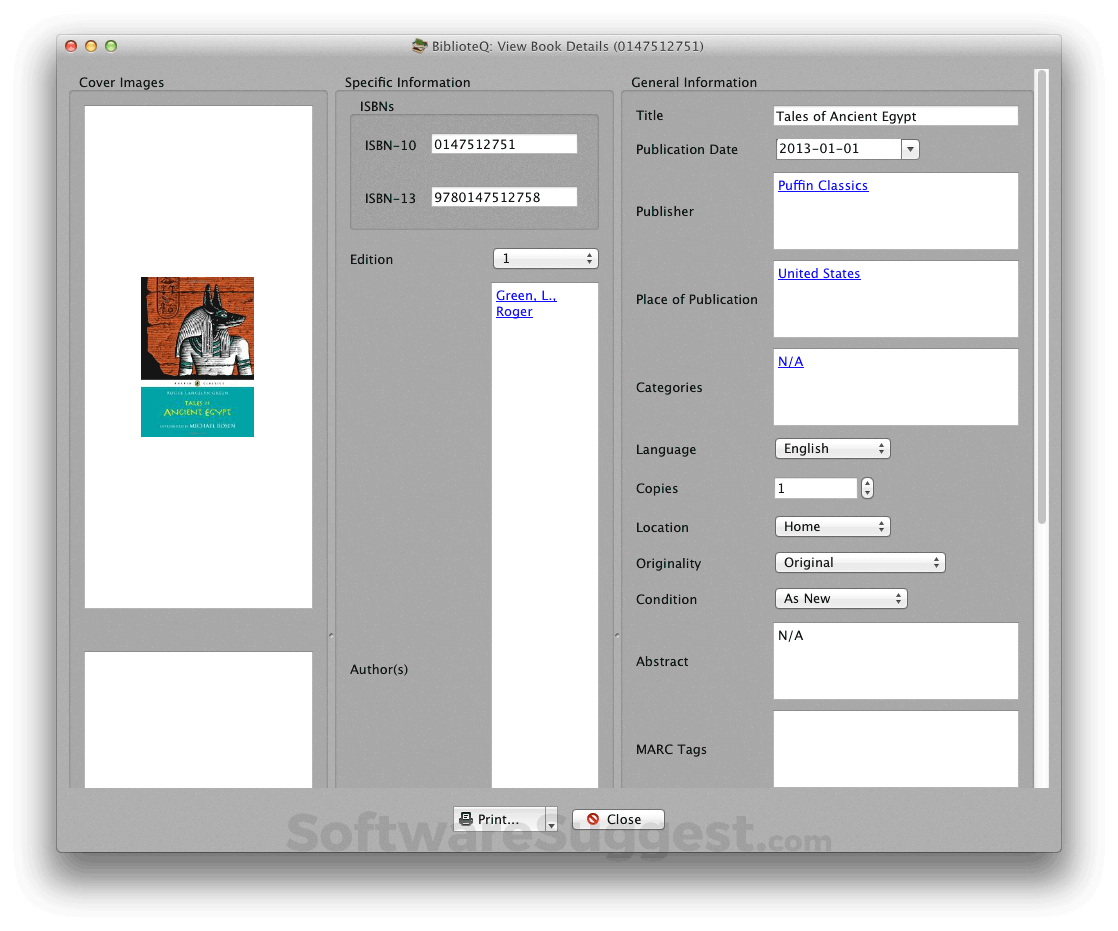Screen dimensions: 1118x931
Task: Open the N/A categories link
Action: point(790,361)
